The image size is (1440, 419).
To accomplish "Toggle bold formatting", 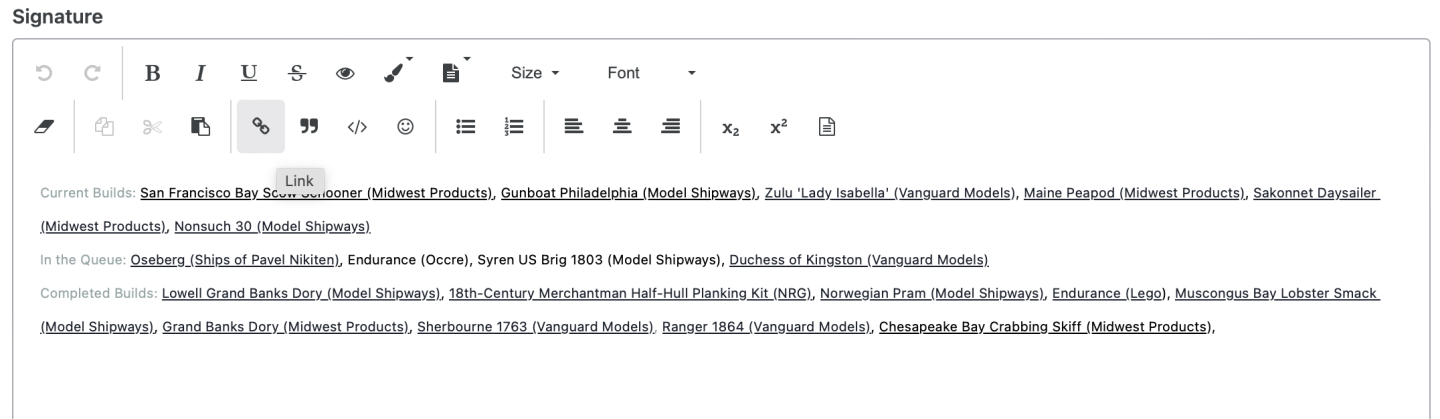I will [x=152, y=73].
